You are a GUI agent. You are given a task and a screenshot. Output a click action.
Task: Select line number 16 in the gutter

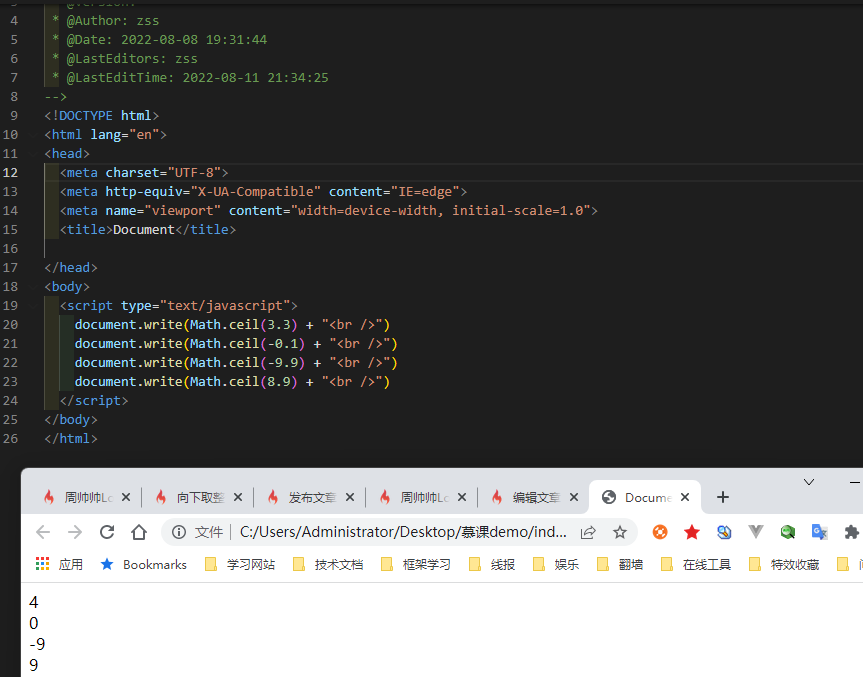point(10,249)
